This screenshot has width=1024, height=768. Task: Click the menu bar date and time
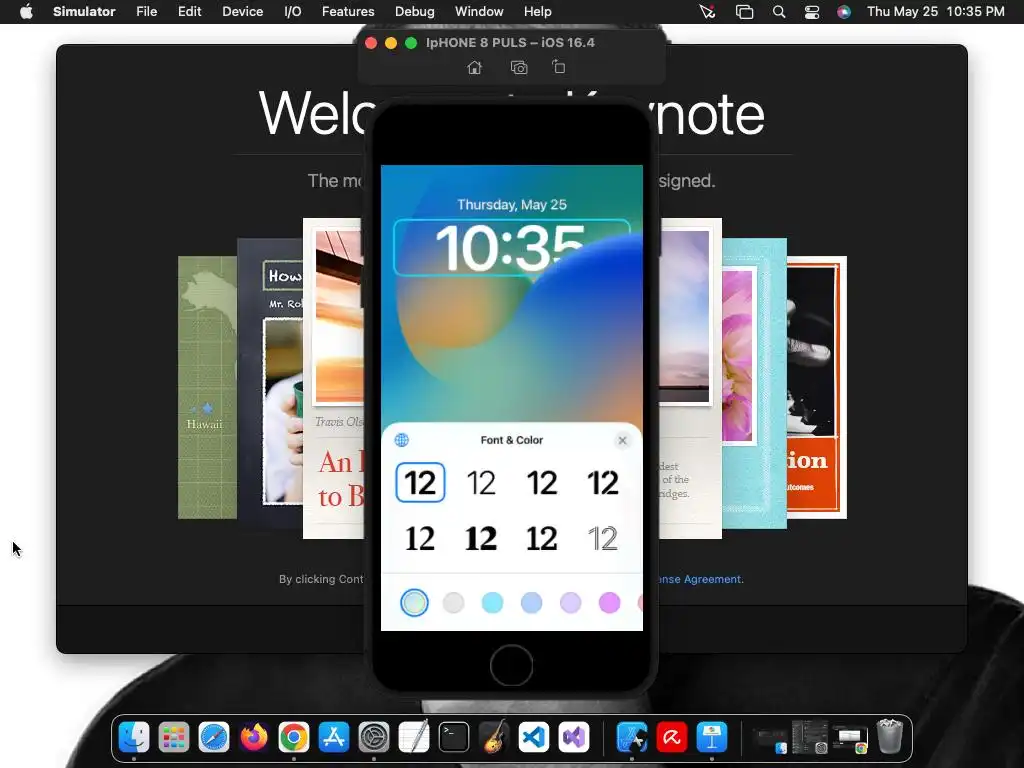[936, 12]
